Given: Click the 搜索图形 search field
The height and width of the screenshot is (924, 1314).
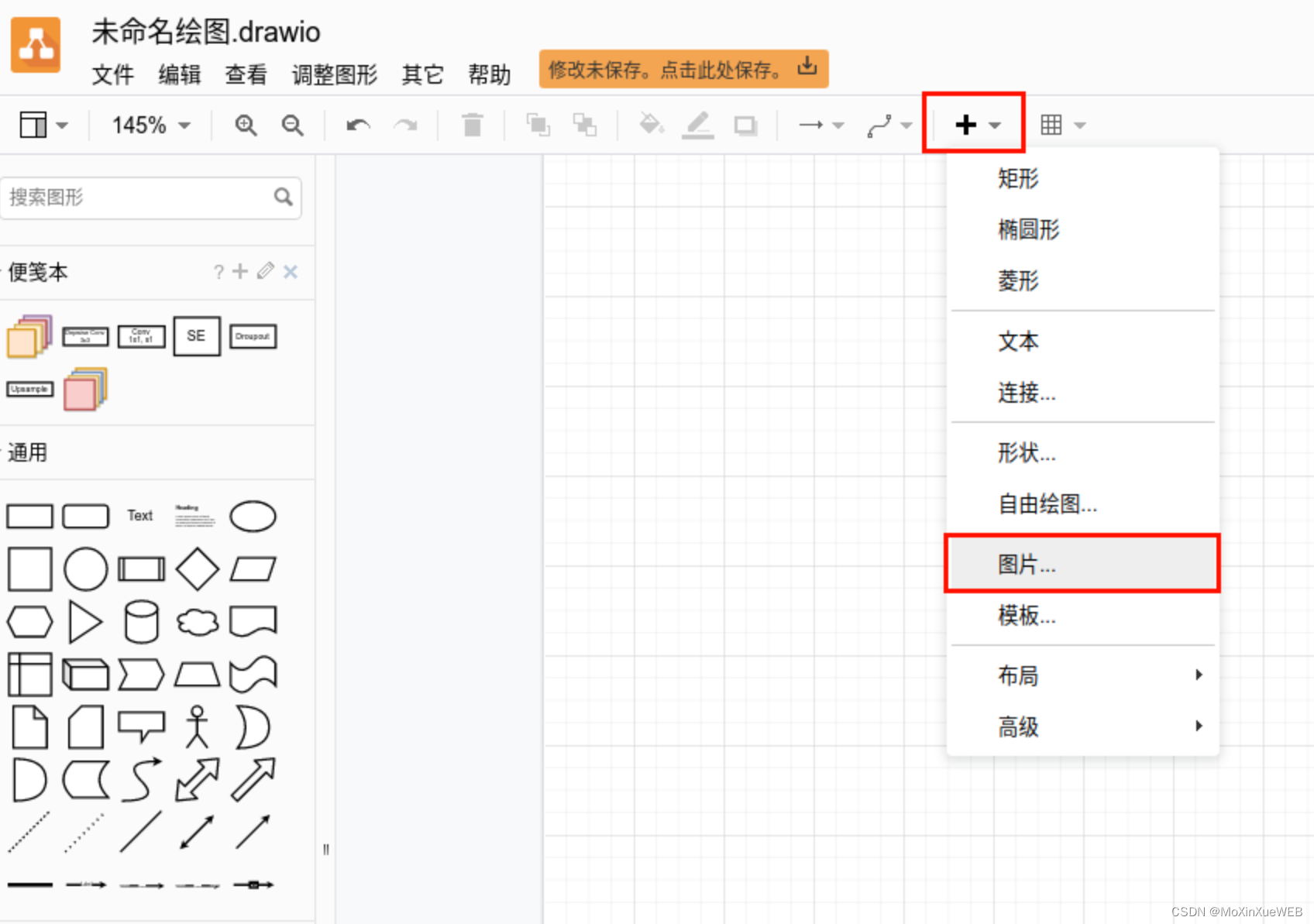Looking at the screenshot, I should pos(139,198).
